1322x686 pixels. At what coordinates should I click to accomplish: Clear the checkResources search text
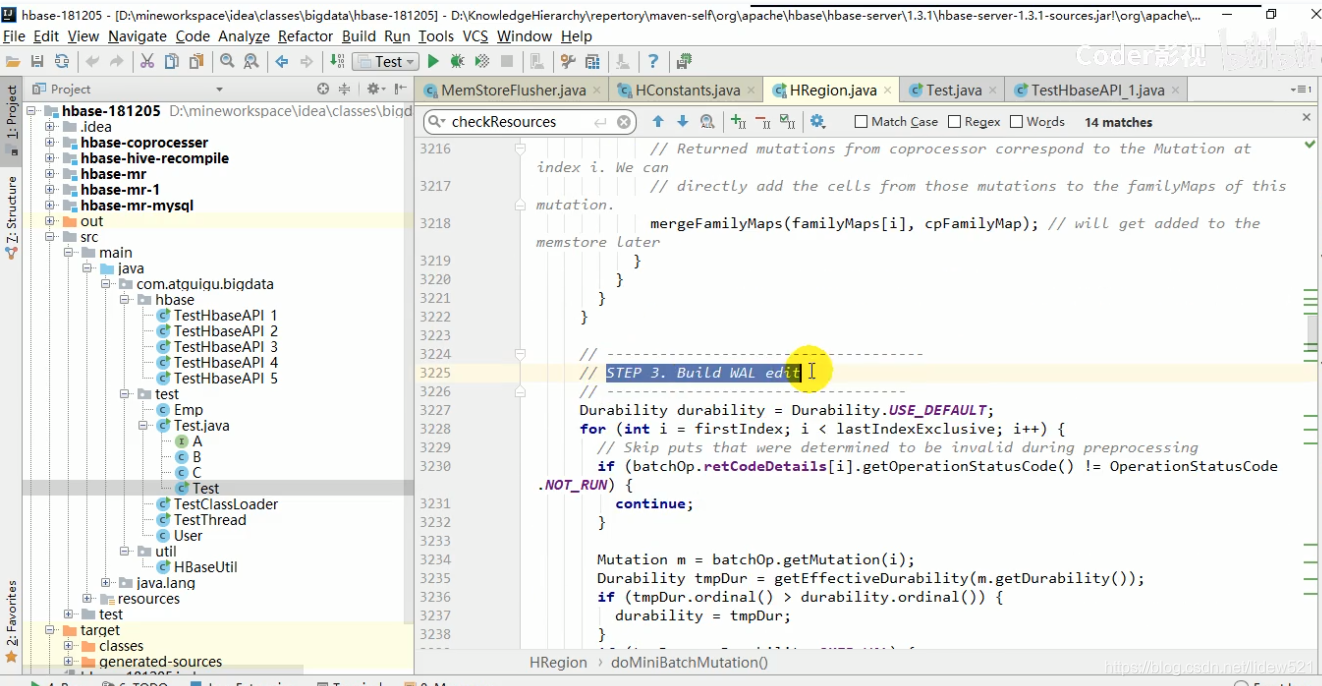tap(623, 122)
